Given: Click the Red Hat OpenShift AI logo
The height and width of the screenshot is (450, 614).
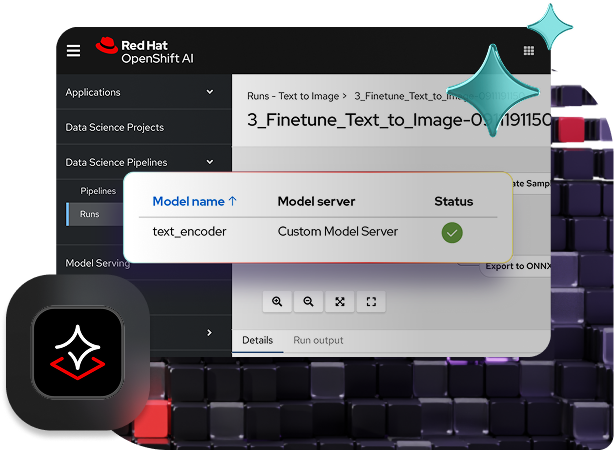Looking at the screenshot, I should (x=144, y=51).
